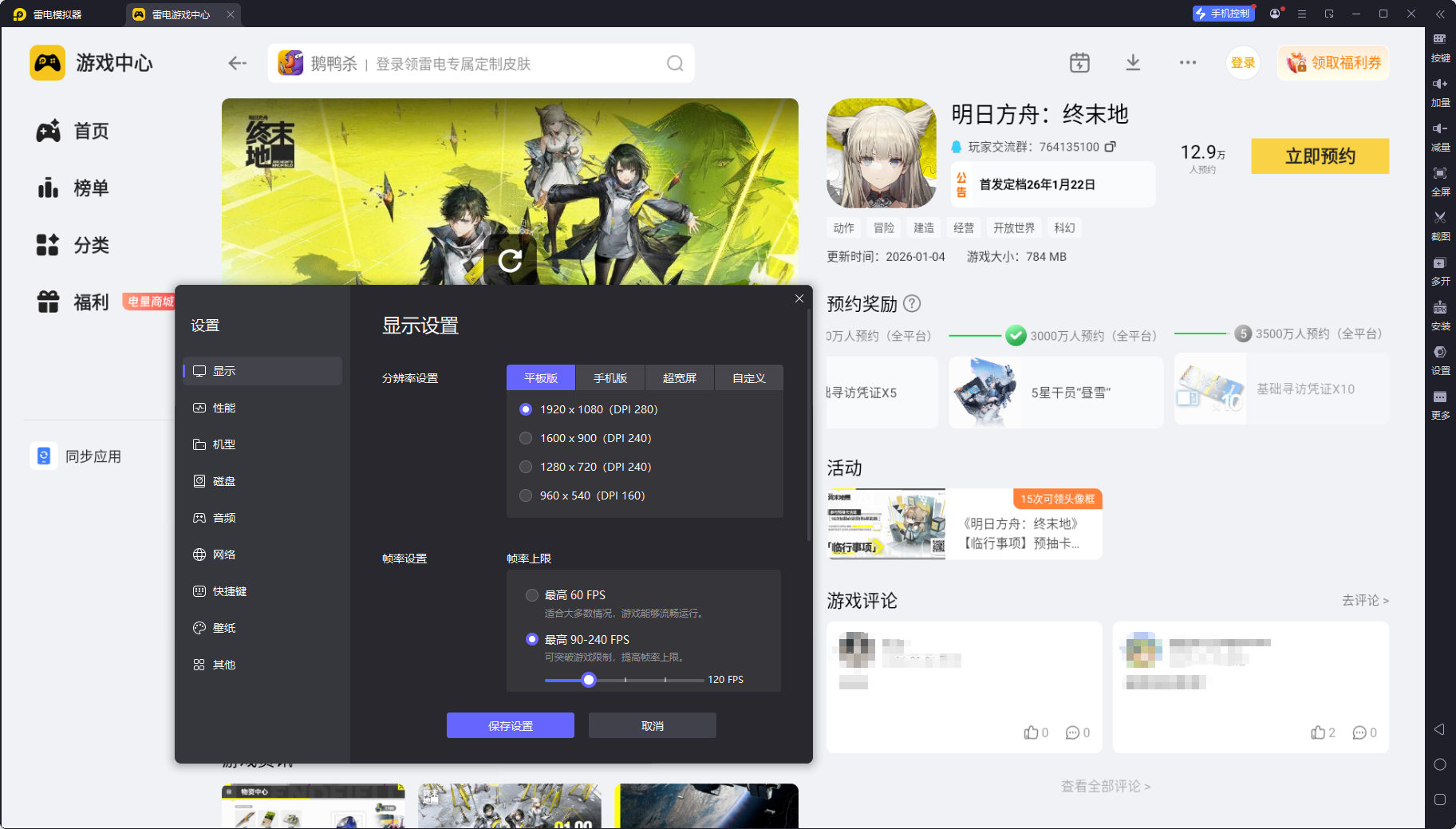Tap the Android home circle button
Viewport: 1456px width, 829px height.
coord(1440,764)
